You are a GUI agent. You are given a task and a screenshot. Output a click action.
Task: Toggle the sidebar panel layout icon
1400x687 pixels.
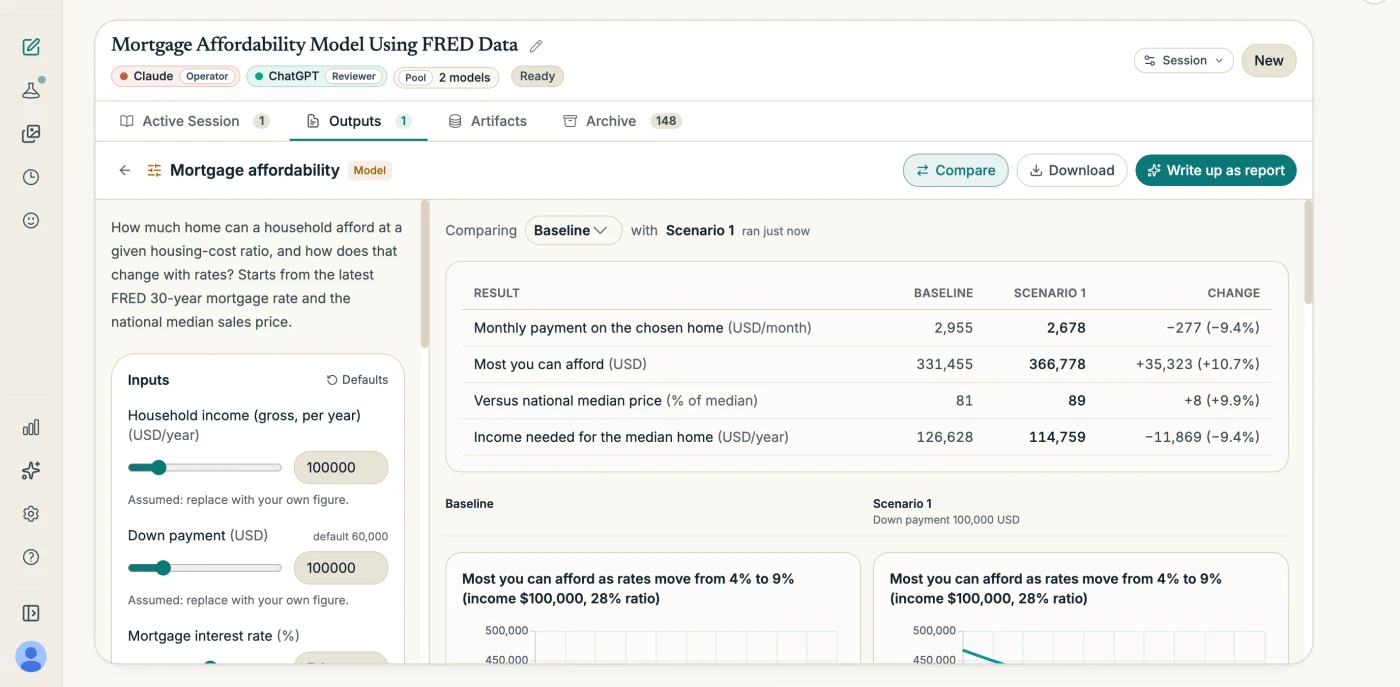coord(31,613)
